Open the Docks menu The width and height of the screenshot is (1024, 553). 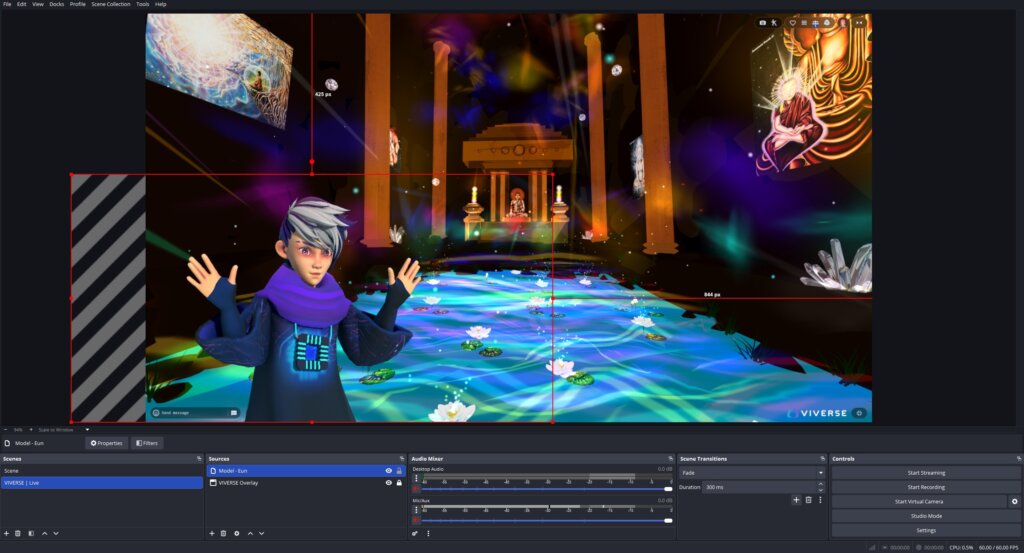coord(56,4)
